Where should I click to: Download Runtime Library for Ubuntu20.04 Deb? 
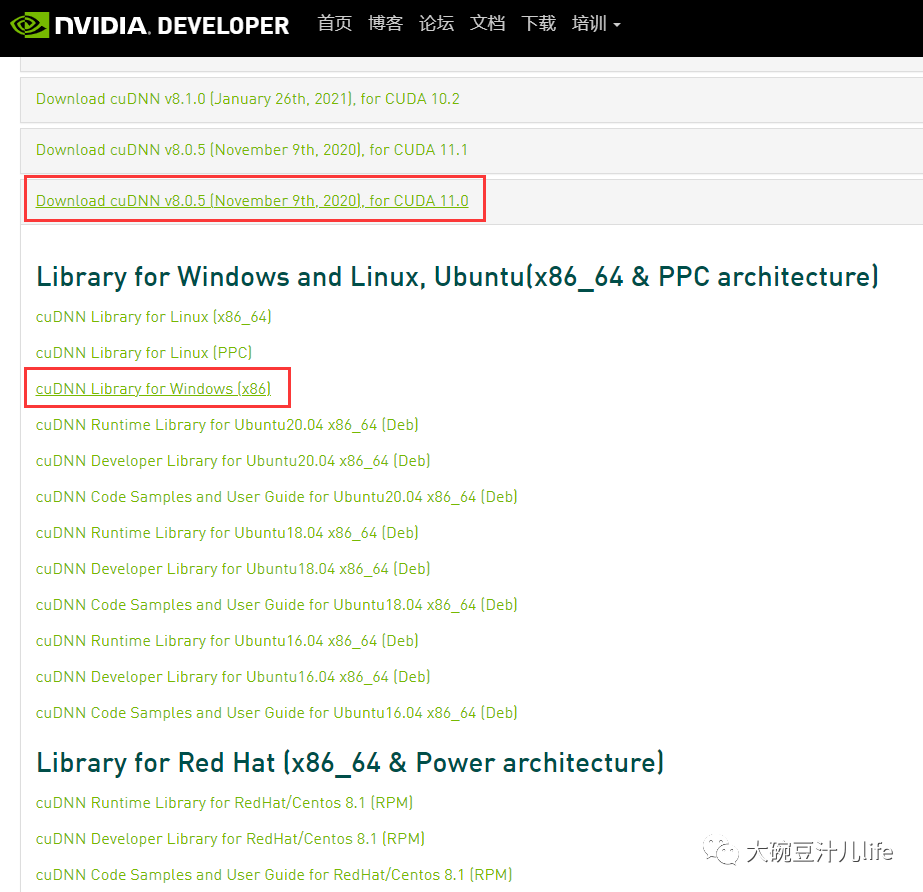point(227,425)
